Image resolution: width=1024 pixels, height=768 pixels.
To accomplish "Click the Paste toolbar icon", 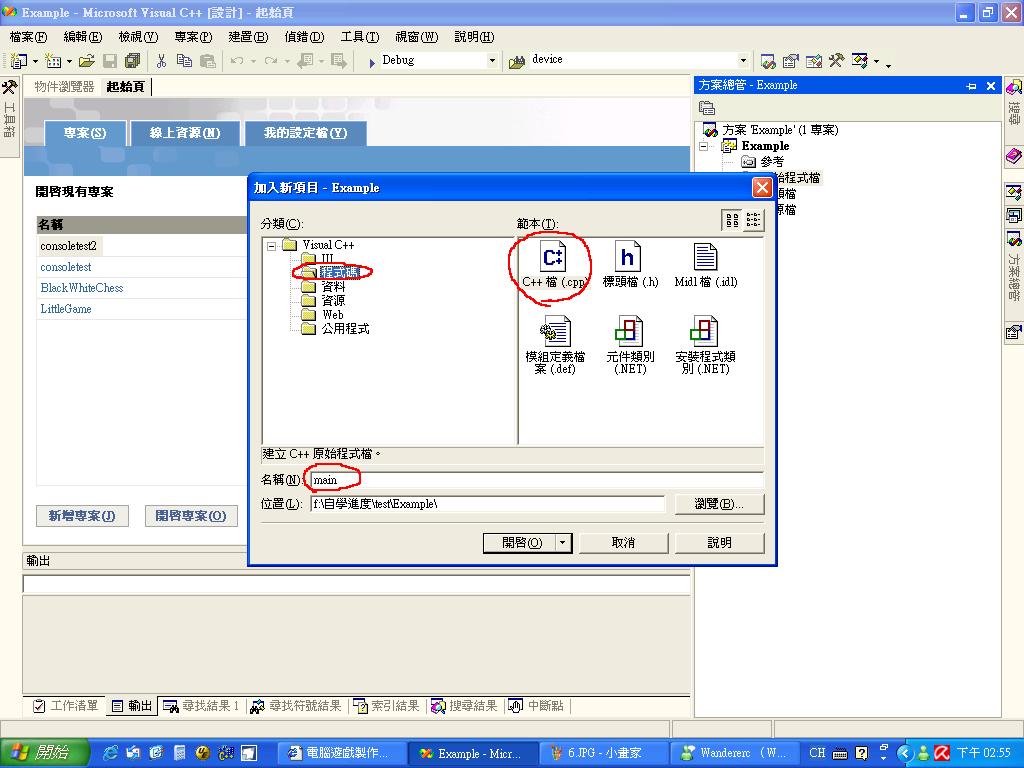I will 208,61.
